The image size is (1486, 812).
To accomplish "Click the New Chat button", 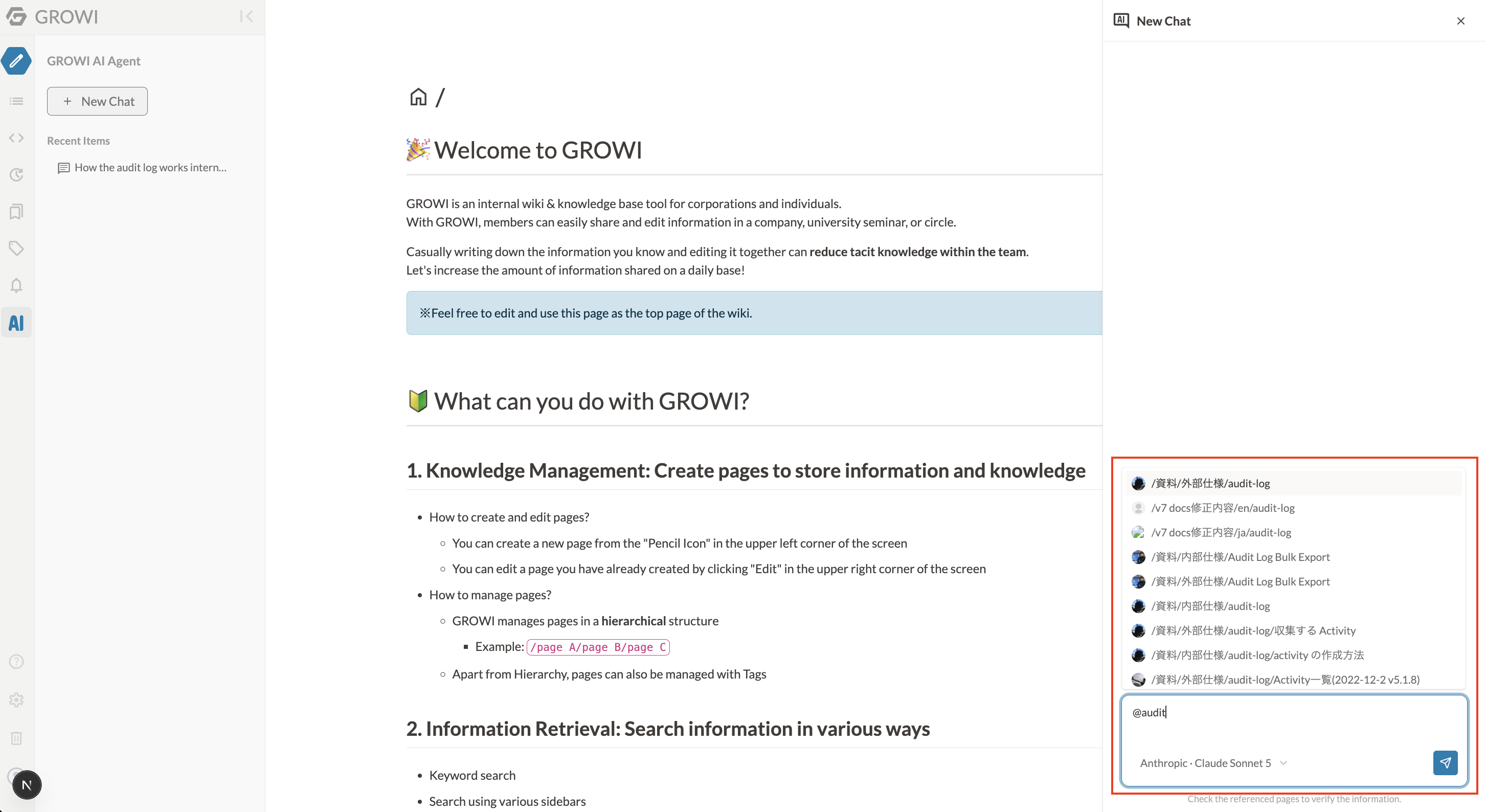I will (97, 101).
